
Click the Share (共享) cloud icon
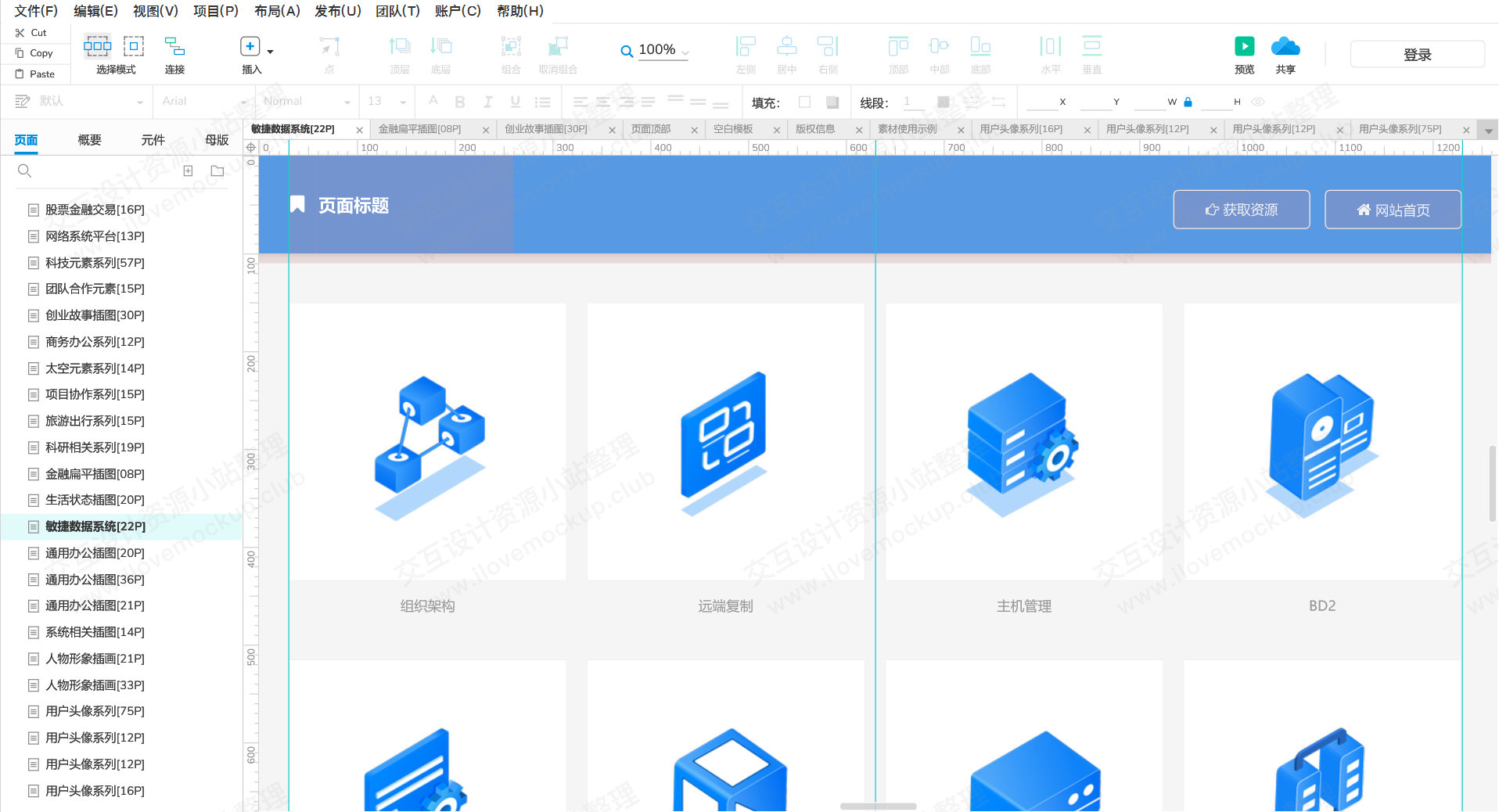[x=1285, y=46]
